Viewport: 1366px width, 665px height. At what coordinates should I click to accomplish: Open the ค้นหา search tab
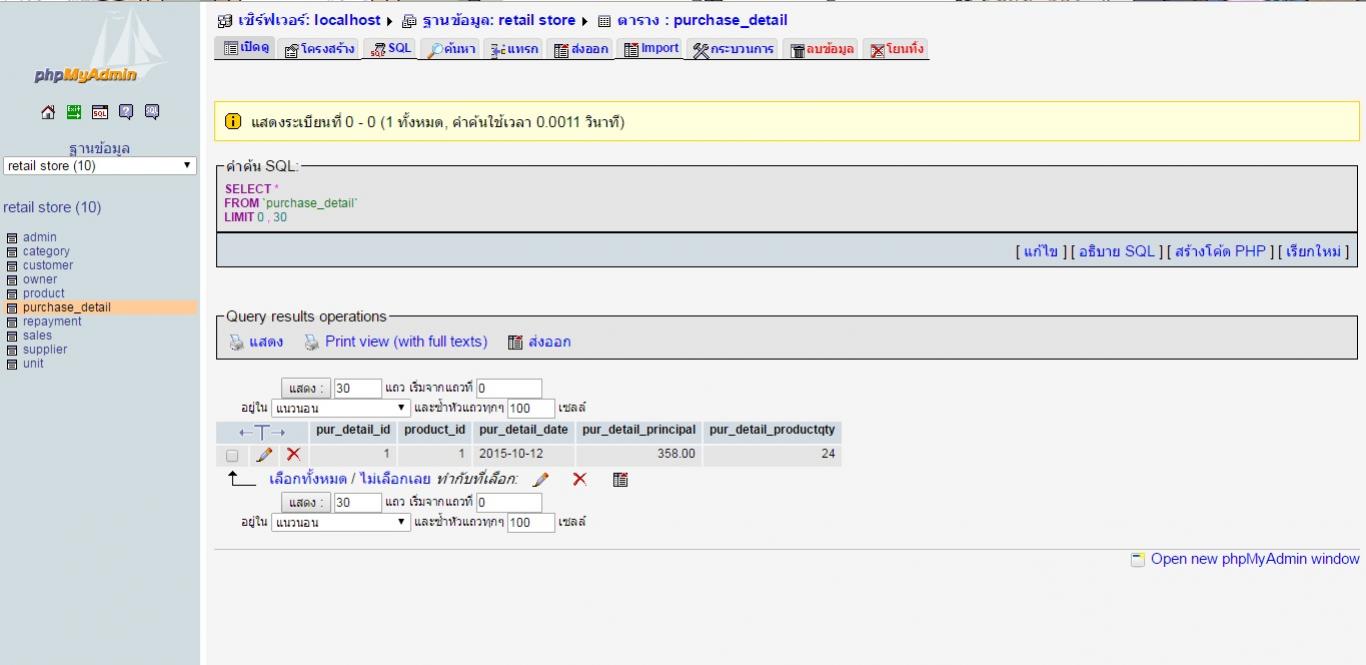(x=451, y=49)
